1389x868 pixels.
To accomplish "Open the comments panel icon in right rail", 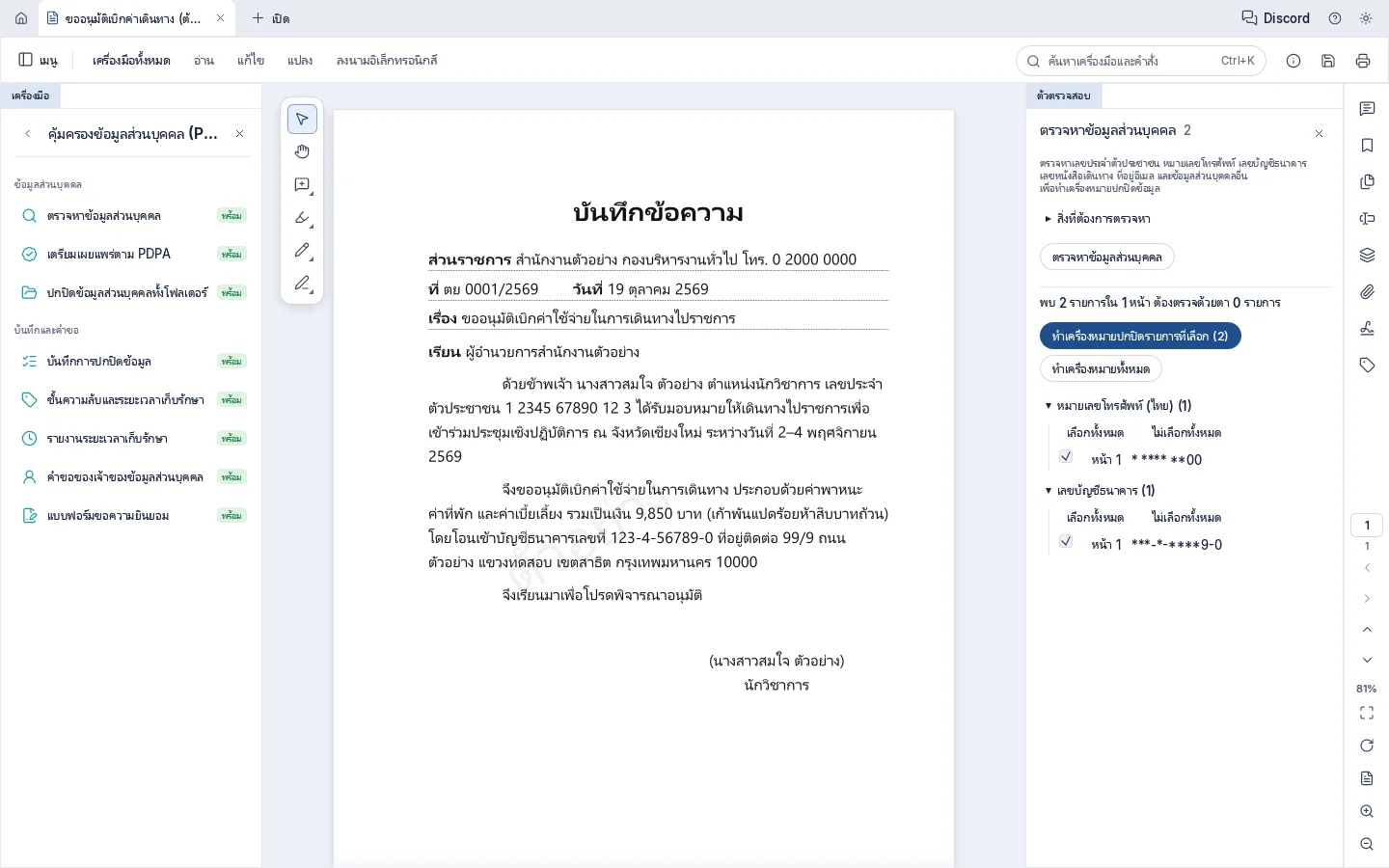I will click(x=1367, y=109).
